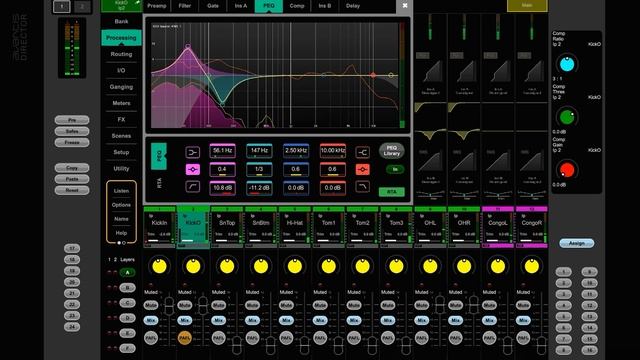Click the yellow rotary knob on OHL channel
Viewport: 640px width, 360px height.
430,266
